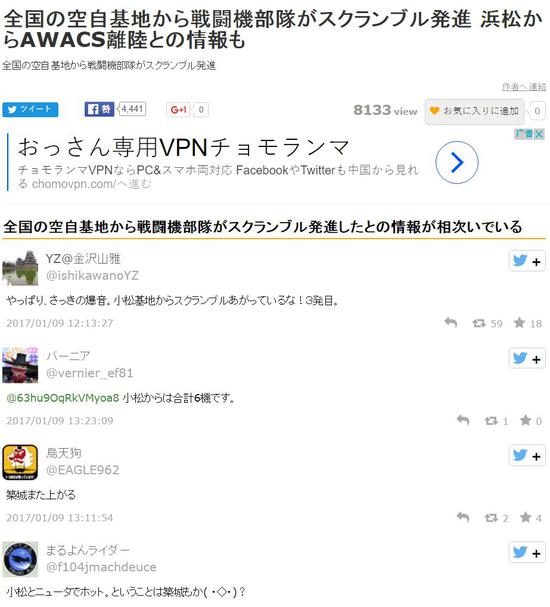Favorite the バーニア tweet with 0 stars
The image size is (550, 607).
point(525,420)
